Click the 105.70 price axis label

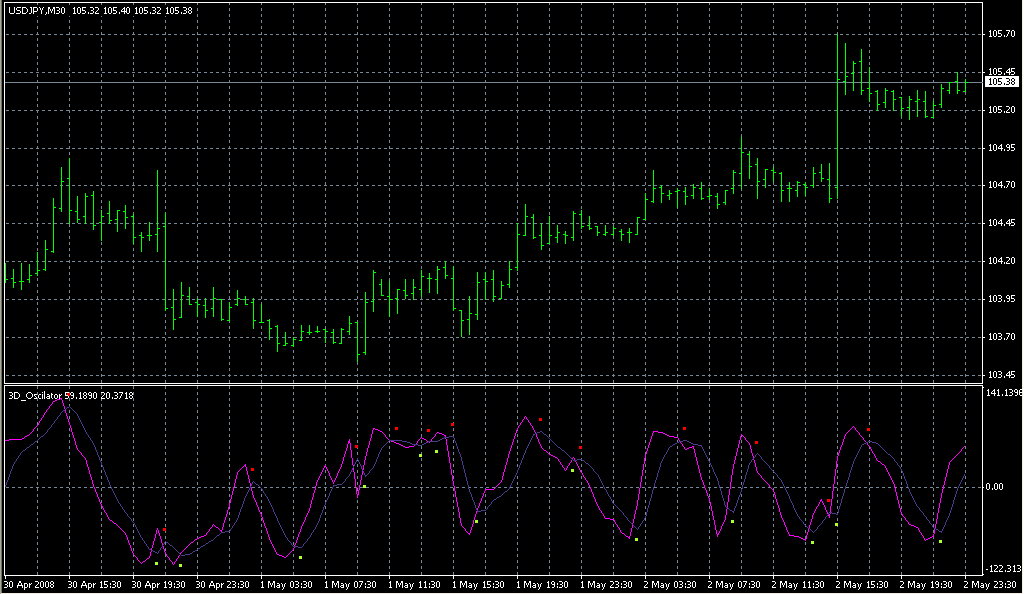click(1001, 34)
